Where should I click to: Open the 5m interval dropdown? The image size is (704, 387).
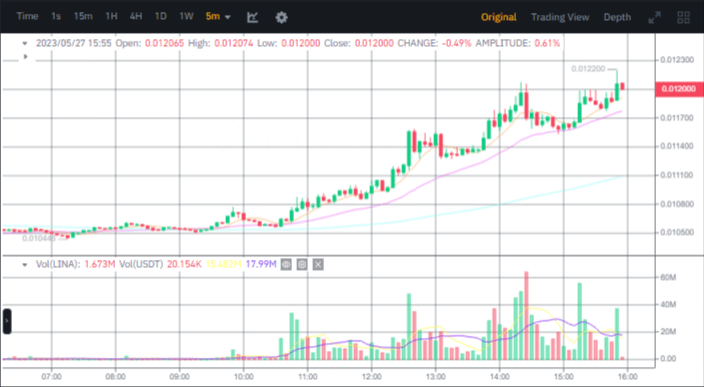pyautogui.click(x=218, y=17)
